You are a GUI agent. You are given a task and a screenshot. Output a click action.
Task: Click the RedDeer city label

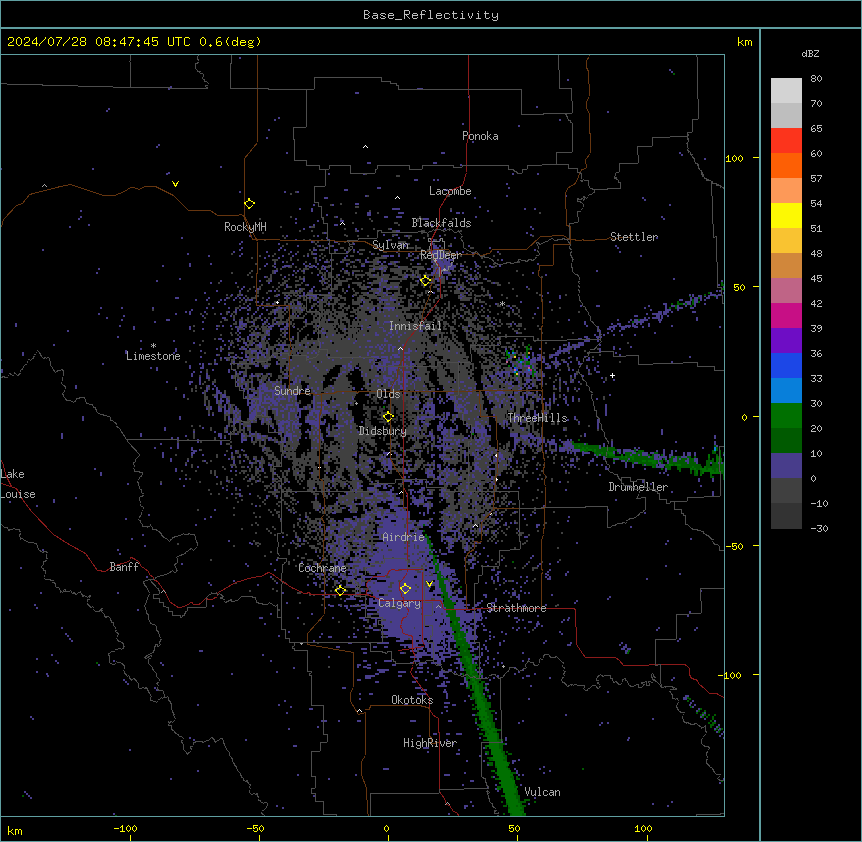pyautogui.click(x=440, y=255)
